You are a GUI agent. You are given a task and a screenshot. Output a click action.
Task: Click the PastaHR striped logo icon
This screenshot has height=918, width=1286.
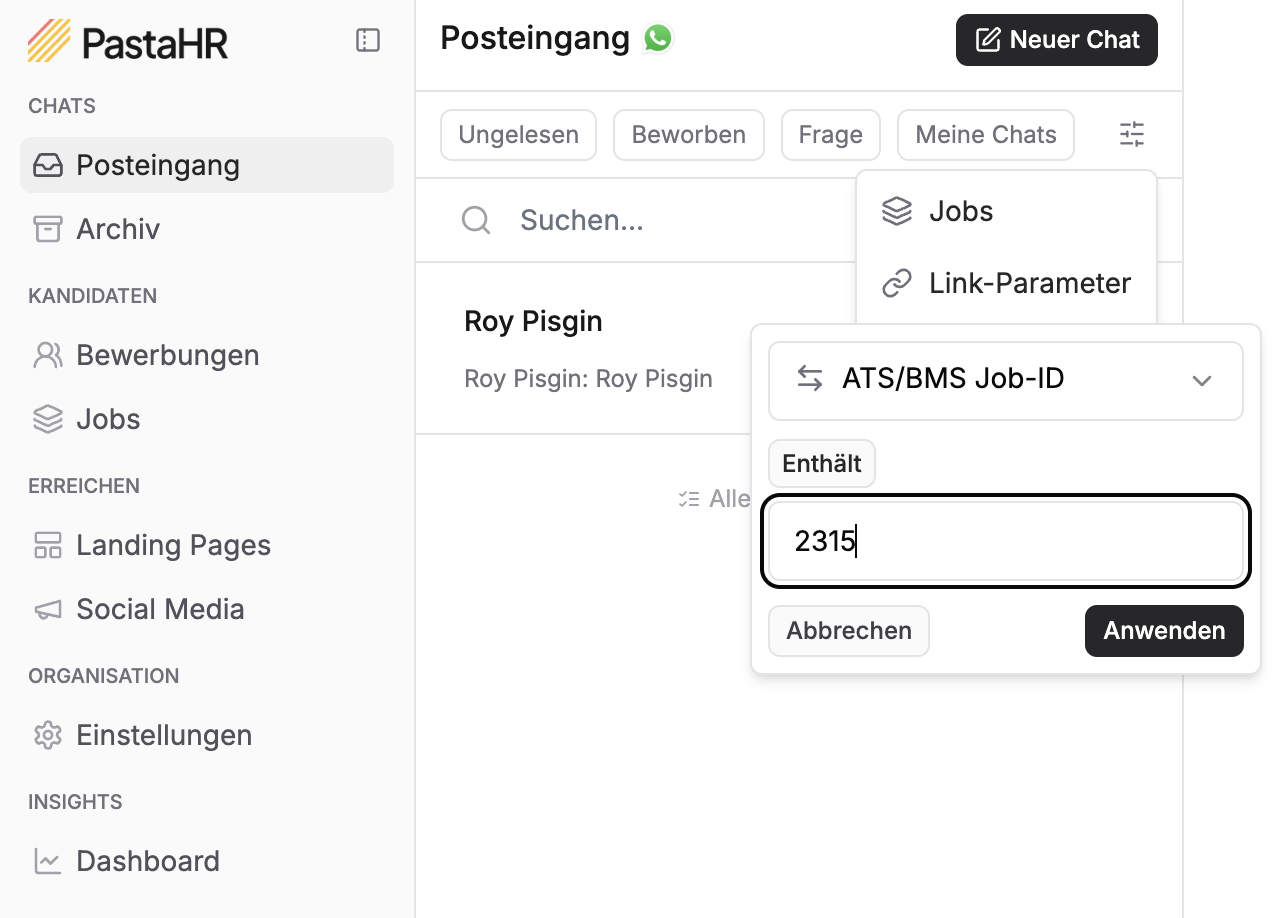click(x=49, y=41)
